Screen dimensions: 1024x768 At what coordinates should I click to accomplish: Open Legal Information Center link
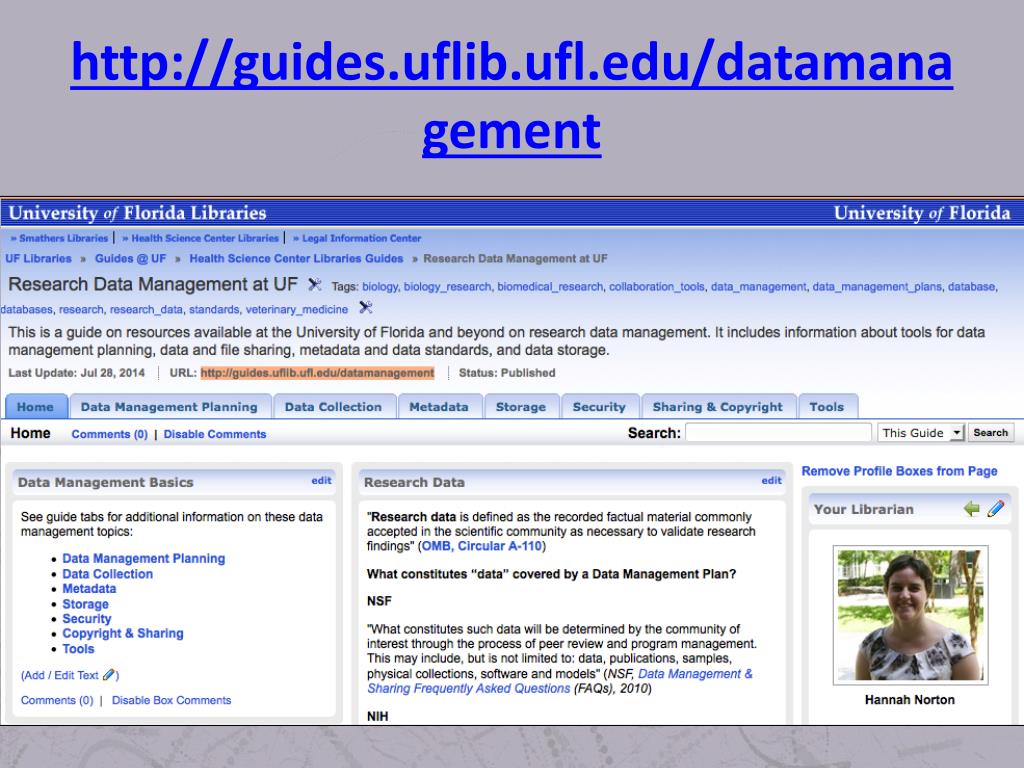pos(360,238)
